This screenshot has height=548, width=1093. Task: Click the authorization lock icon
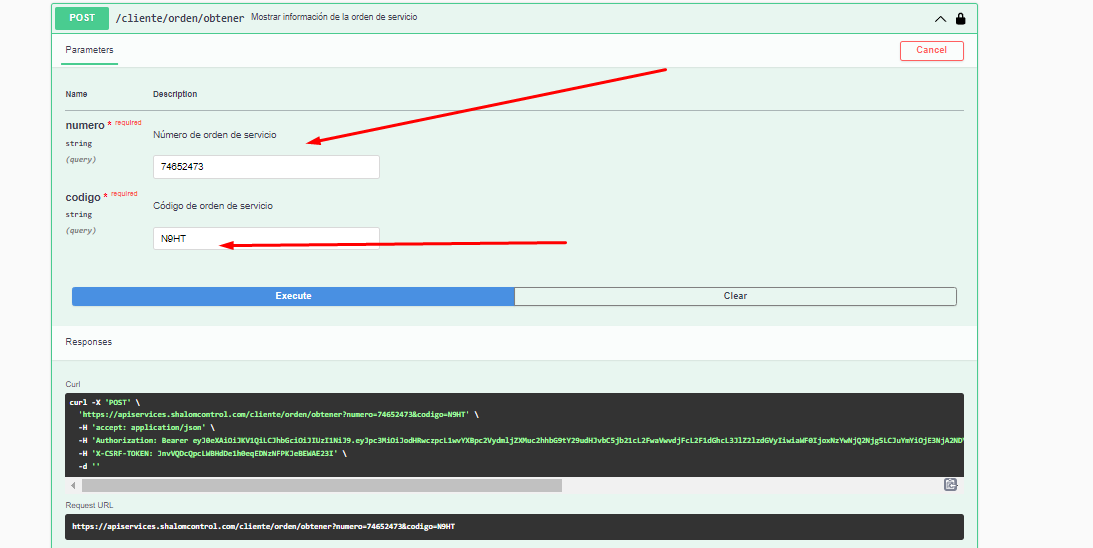960,18
